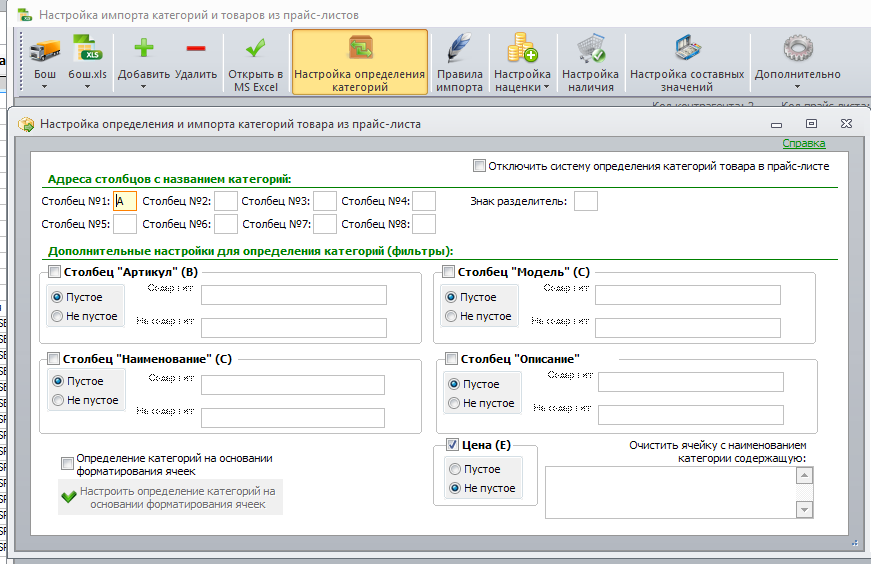Click Описание Не содержит text field

(691, 415)
